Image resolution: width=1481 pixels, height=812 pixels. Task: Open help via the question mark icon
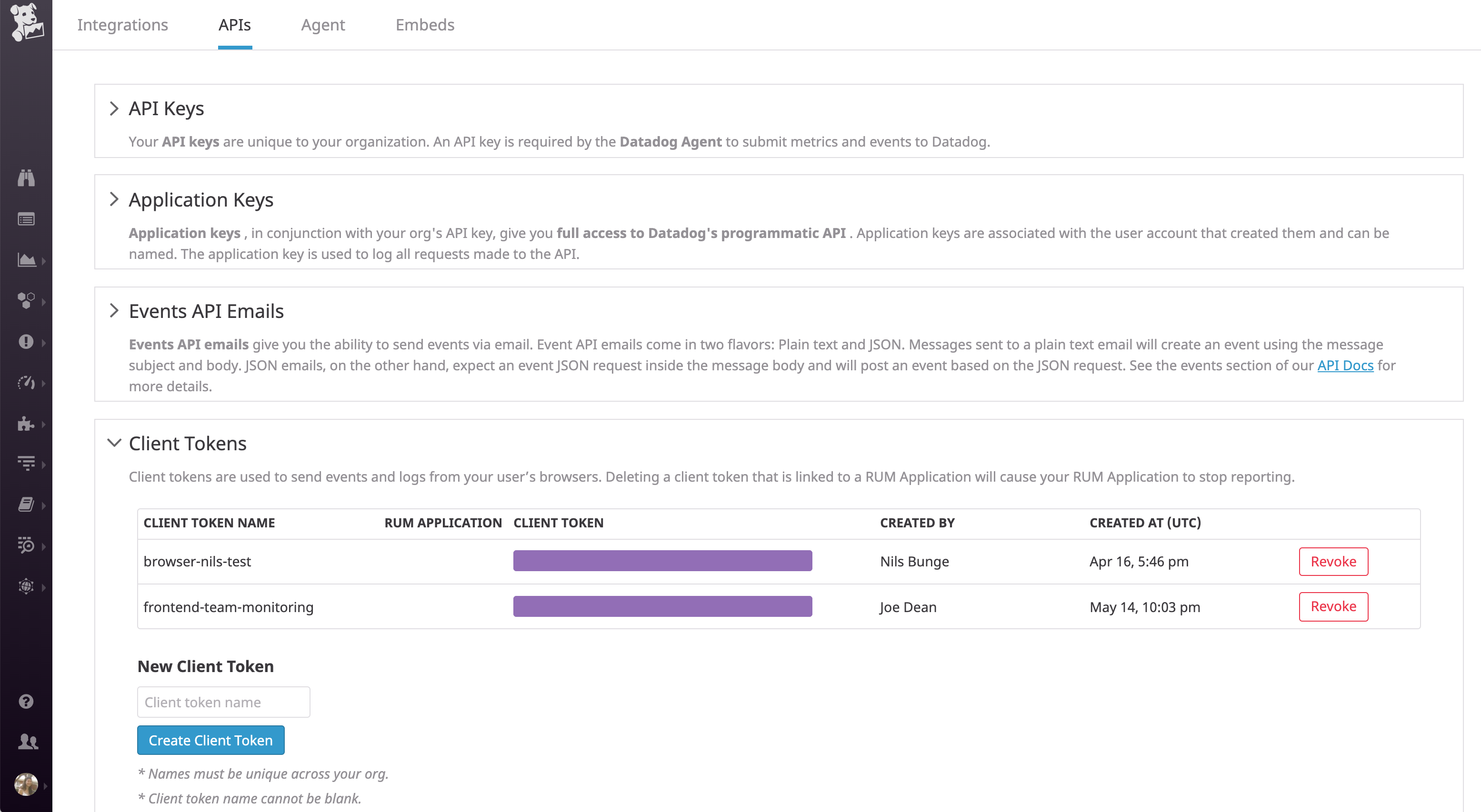pos(26,701)
